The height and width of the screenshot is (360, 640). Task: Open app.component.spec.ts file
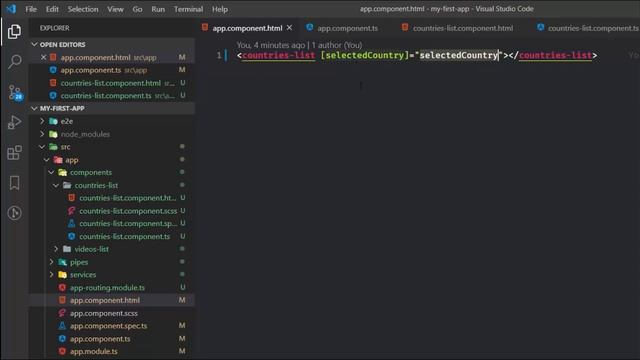[112, 326]
